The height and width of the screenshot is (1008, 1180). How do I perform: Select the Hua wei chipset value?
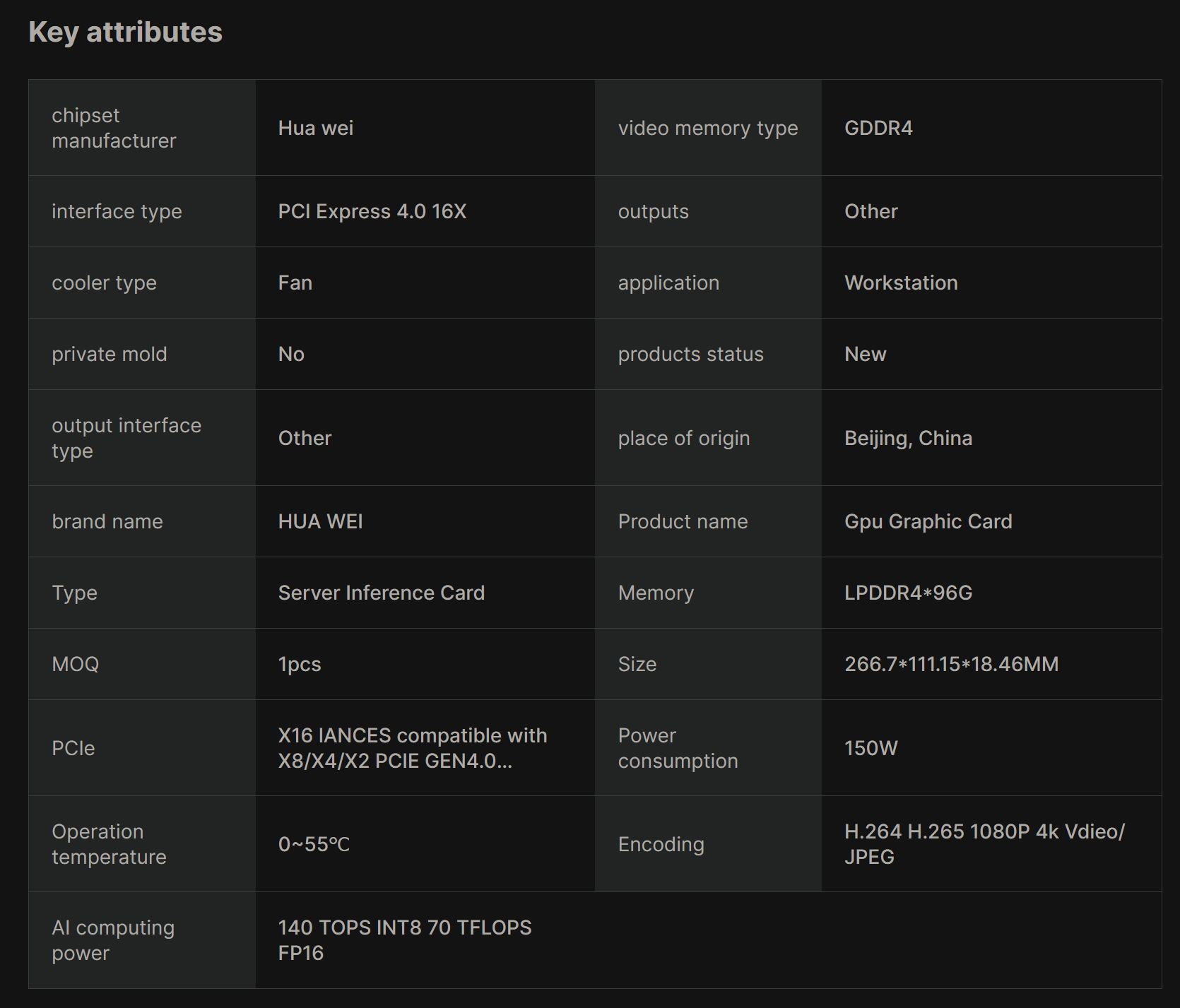point(316,128)
